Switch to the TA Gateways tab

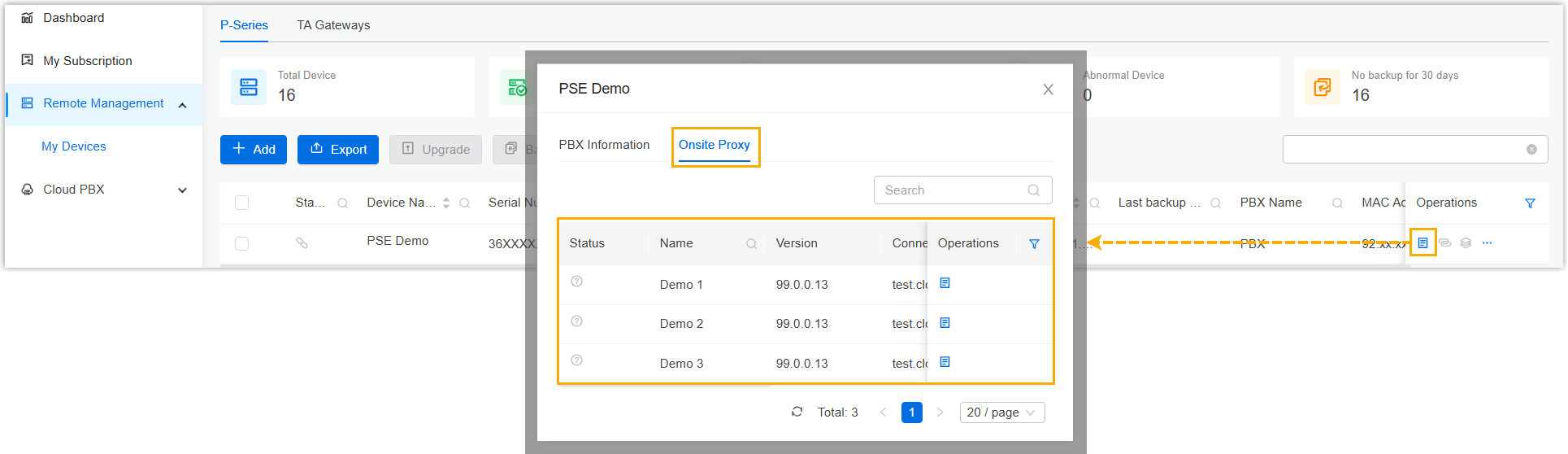[x=333, y=25]
